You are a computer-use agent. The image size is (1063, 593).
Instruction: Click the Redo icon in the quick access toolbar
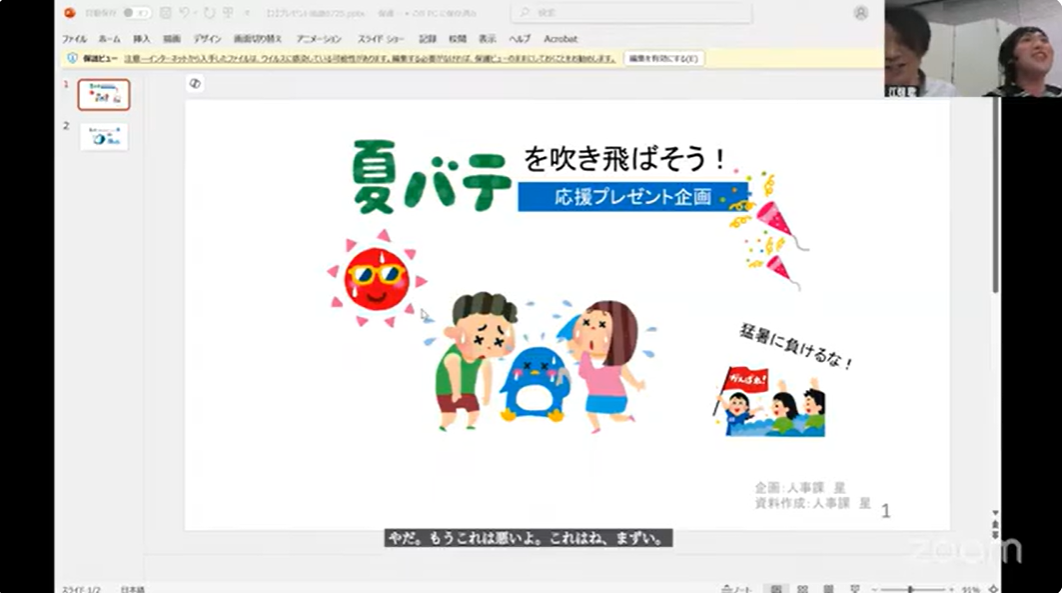209,13
